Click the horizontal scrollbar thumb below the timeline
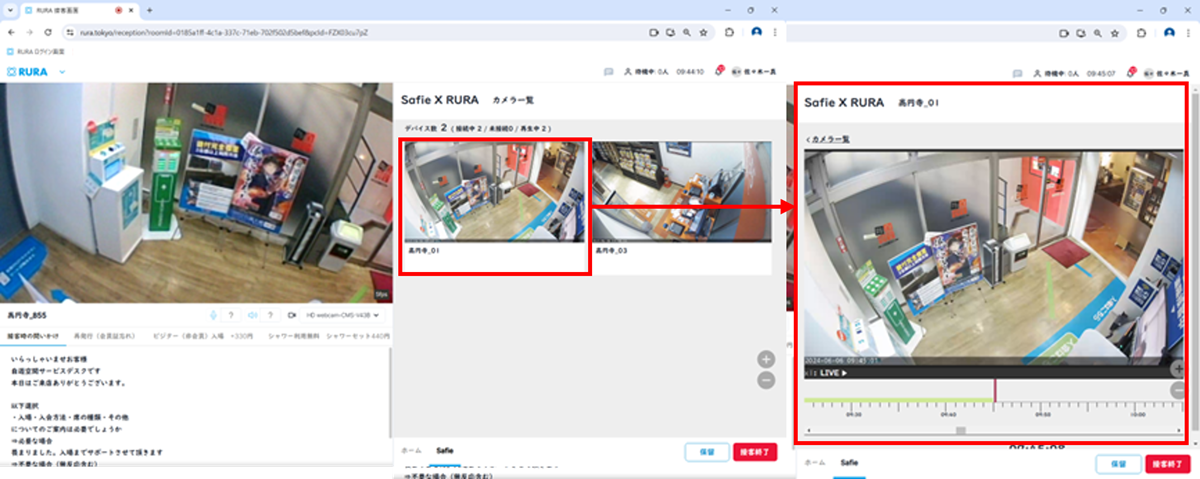Image resolution: width=1200 pixels, height=479 pixels. (x=960, y=430)
